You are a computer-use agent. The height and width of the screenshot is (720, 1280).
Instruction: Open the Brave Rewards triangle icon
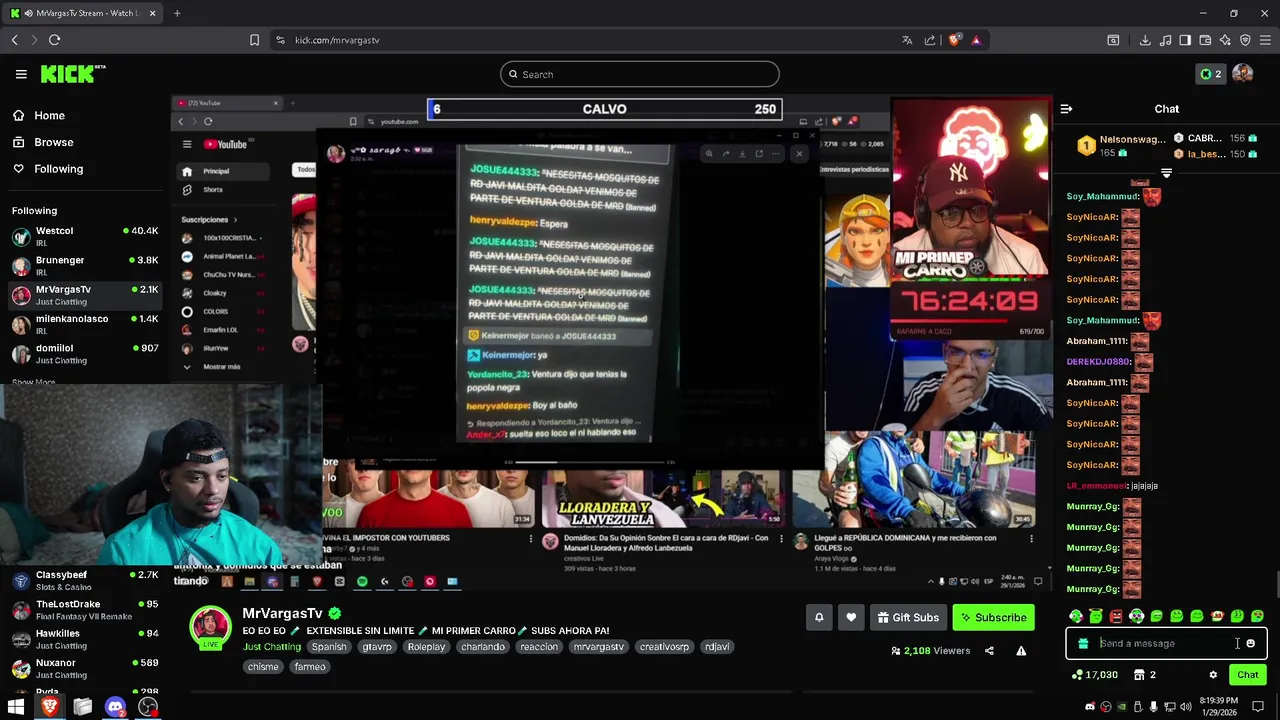[x=976, y=40]
